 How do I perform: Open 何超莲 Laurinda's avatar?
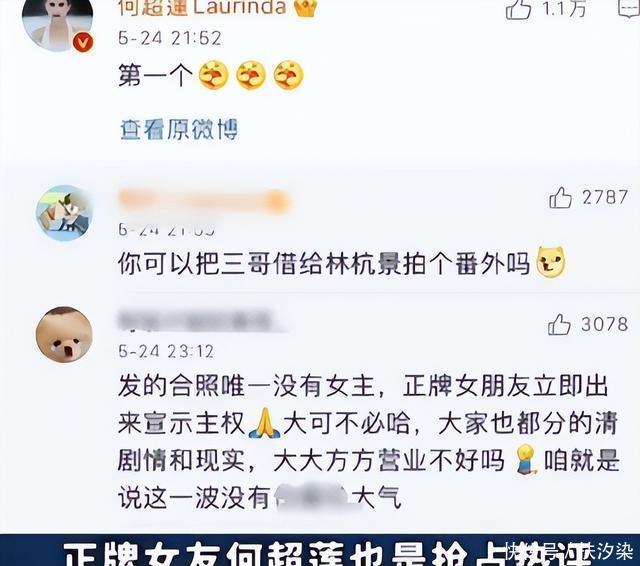(x=58, y=24)
